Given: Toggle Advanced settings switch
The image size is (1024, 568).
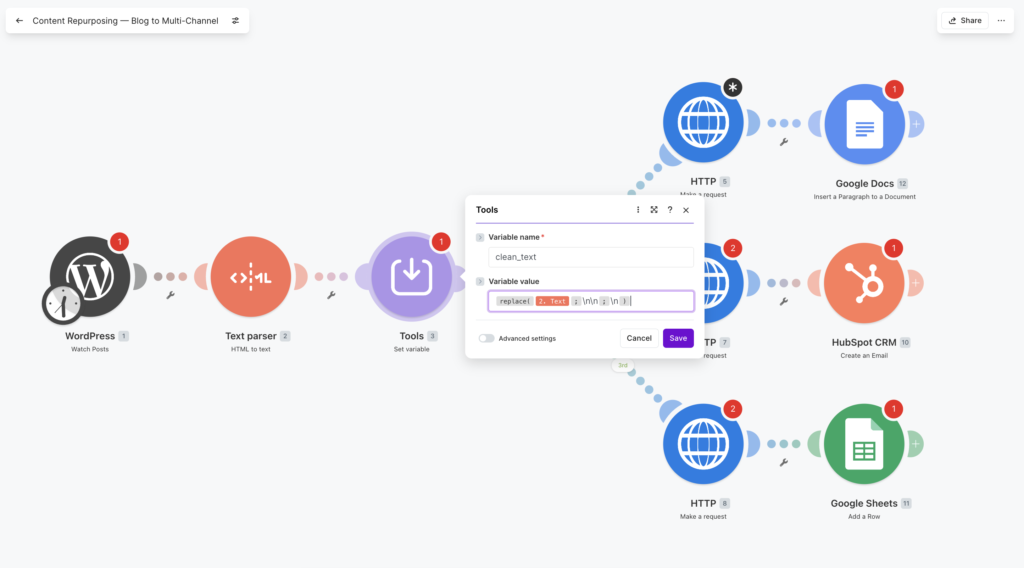Looking at the screenshot, I should coord(486,338).
